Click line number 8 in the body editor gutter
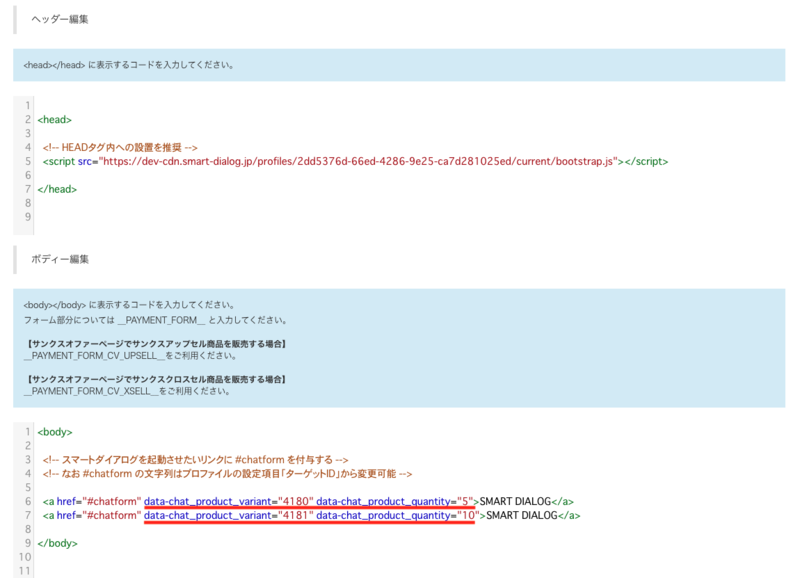The width and height of the screenshot is (800, 578). (28, 529)
